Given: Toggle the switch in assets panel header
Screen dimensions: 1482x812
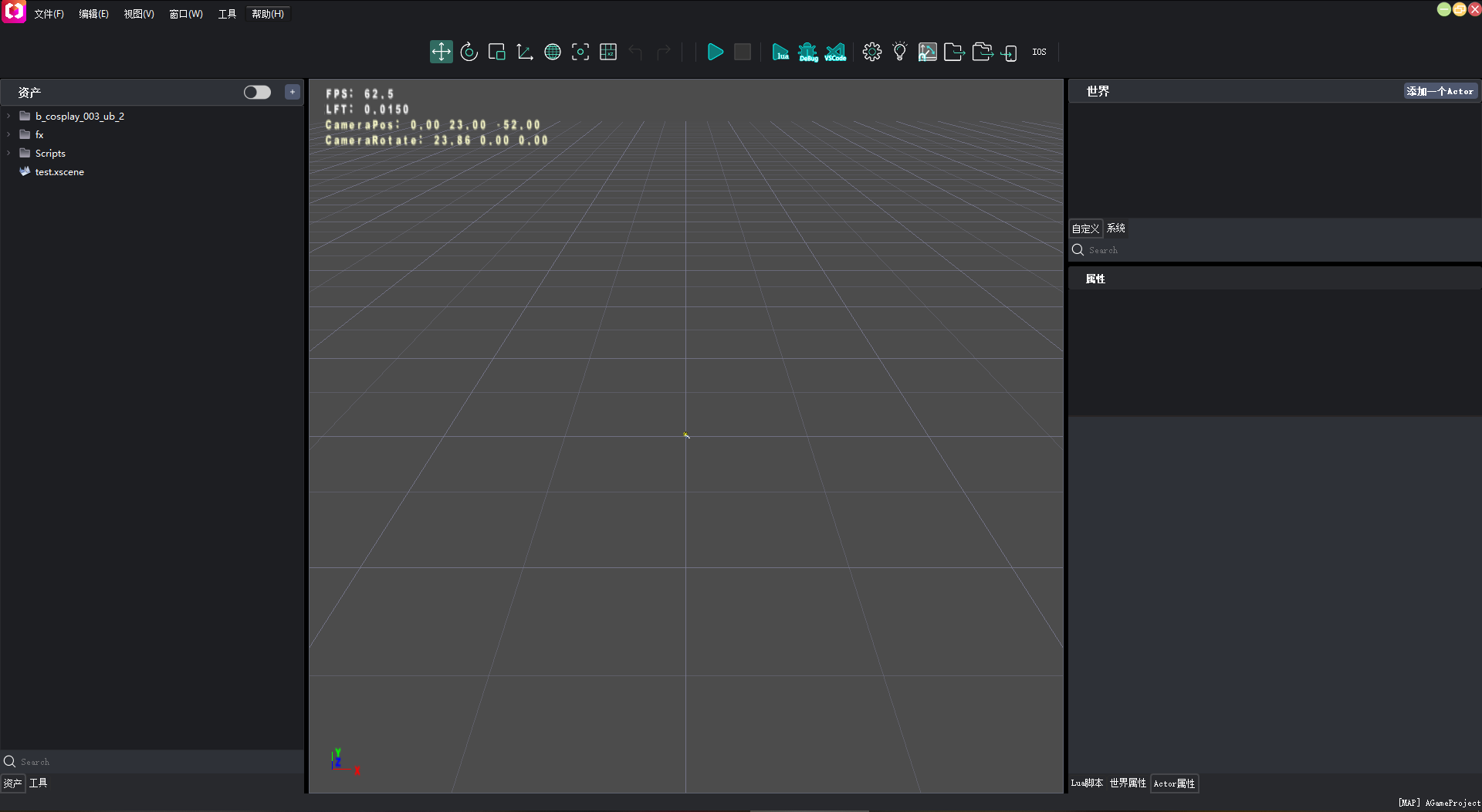Looking at the screenshot, I should tap(257, 92).
